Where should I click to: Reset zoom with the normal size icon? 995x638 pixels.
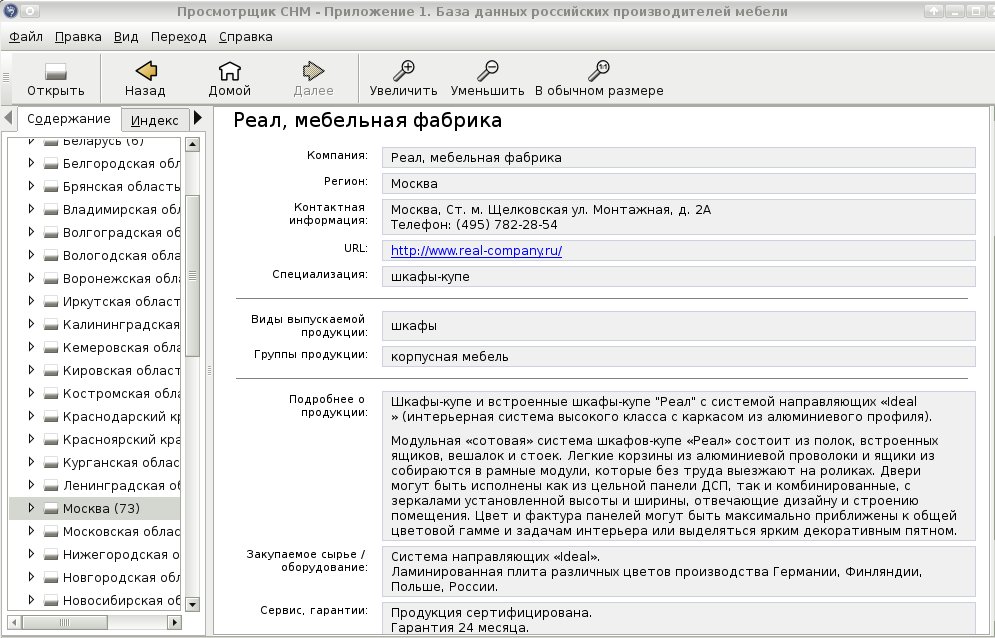click(598, 70)
